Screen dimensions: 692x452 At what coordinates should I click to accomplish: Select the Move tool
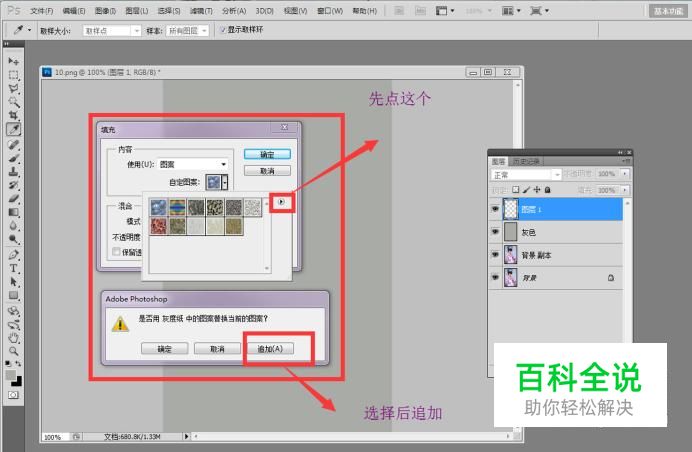coord(14,61)
